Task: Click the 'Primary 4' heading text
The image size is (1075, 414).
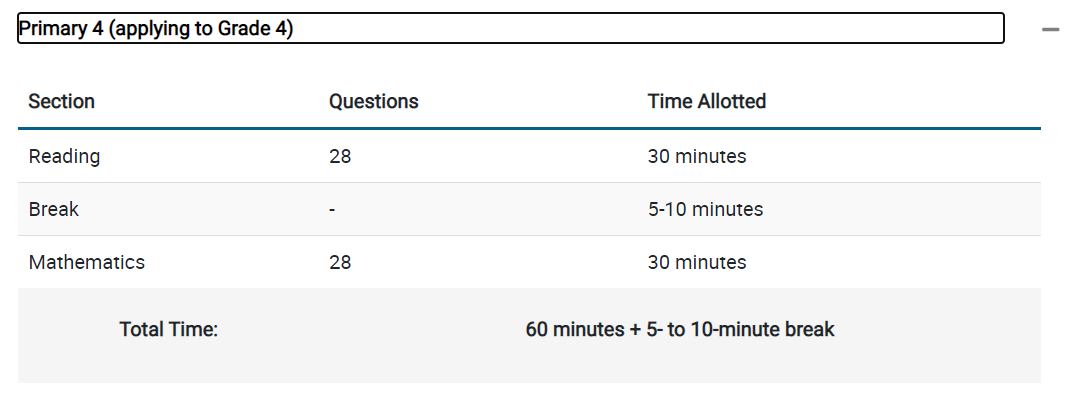Action: [61, 29]
